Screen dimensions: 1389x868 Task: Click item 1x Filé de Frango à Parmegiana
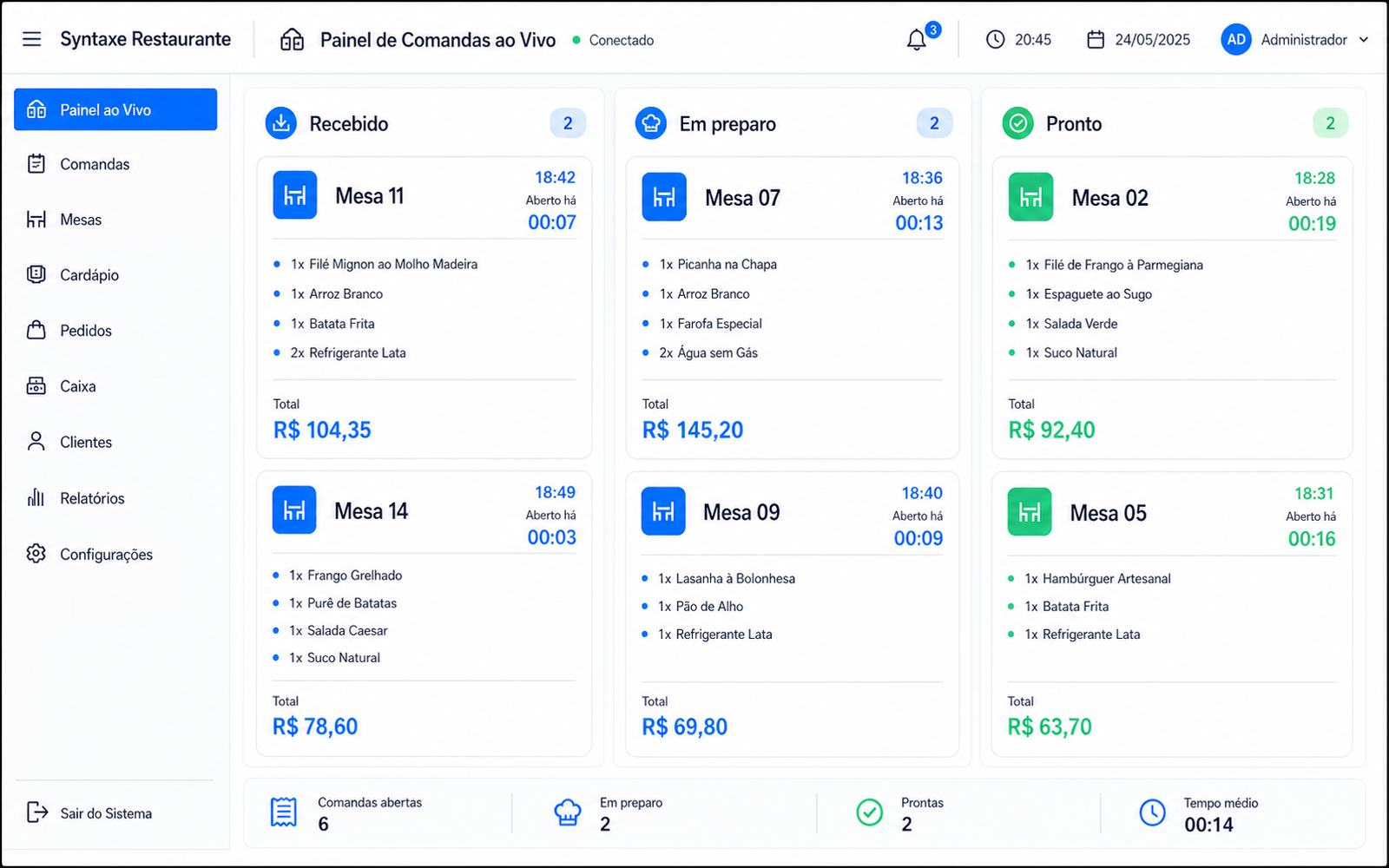click(1115, 265)
